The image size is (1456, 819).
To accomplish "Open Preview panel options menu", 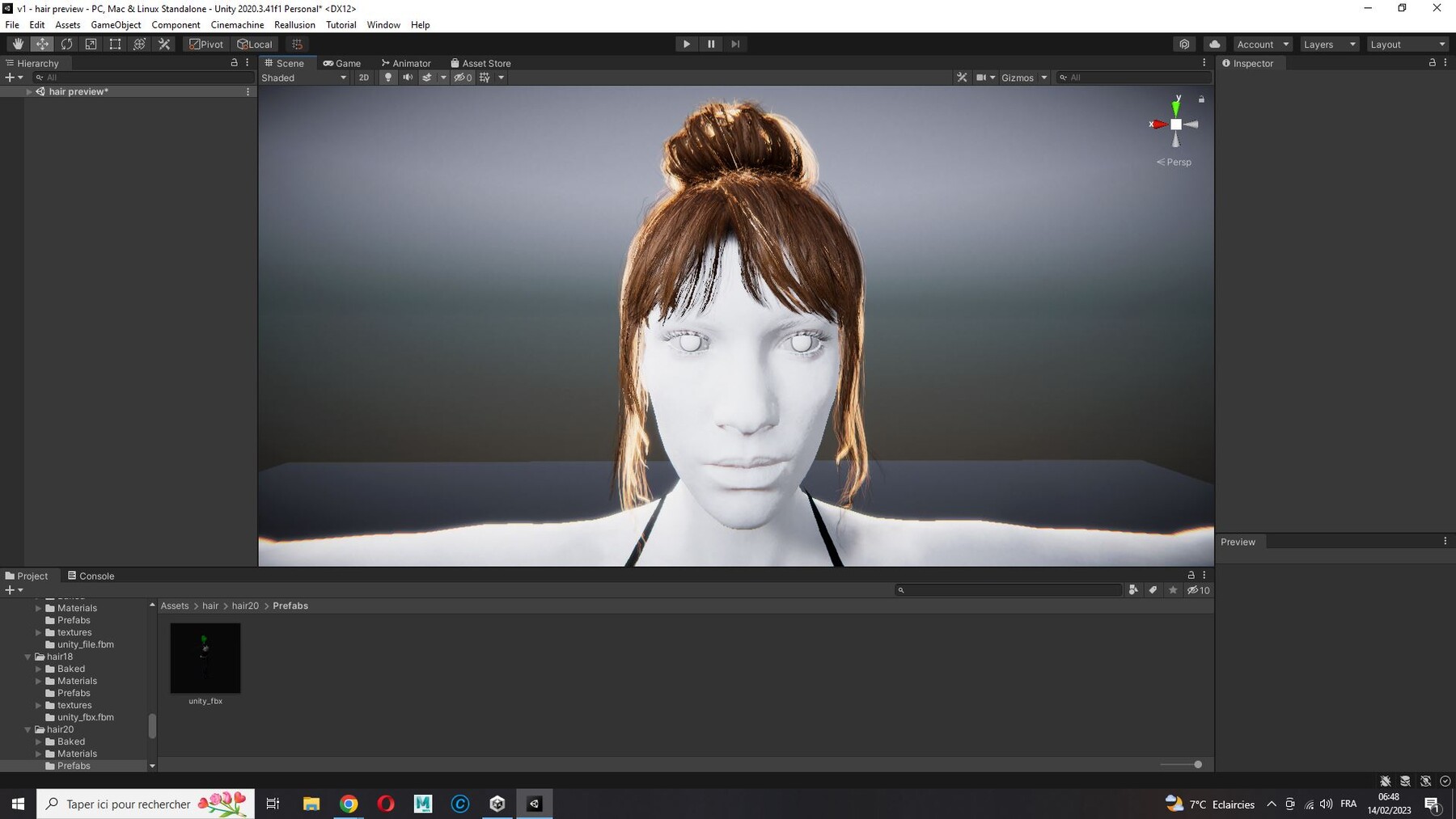I will point(1445,542).
